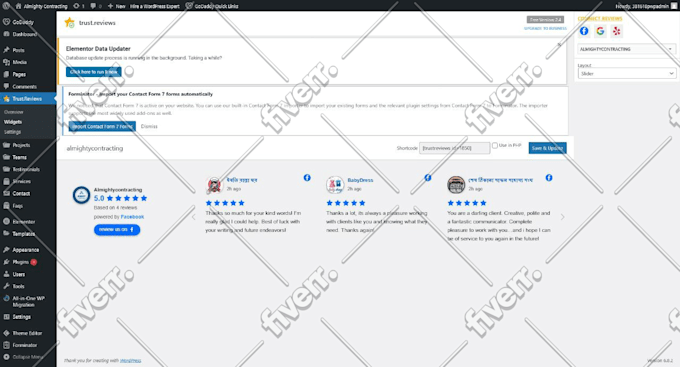Open the Howdy user account menu
Image resolution: width=680 pixels, height=367 pixels.
click(647, 6)
